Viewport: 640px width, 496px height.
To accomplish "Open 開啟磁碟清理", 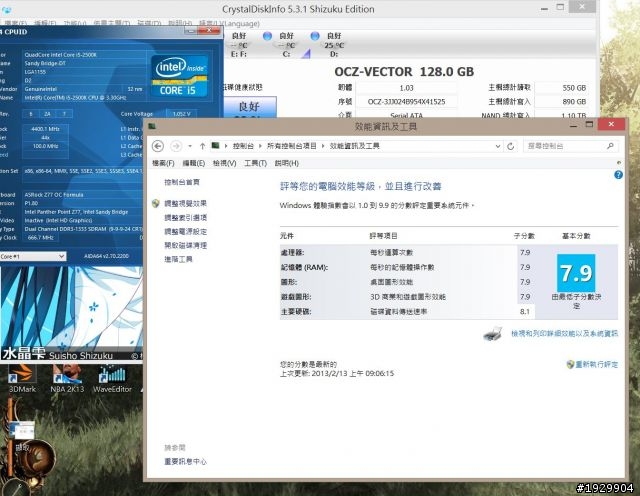I will 185,245.
